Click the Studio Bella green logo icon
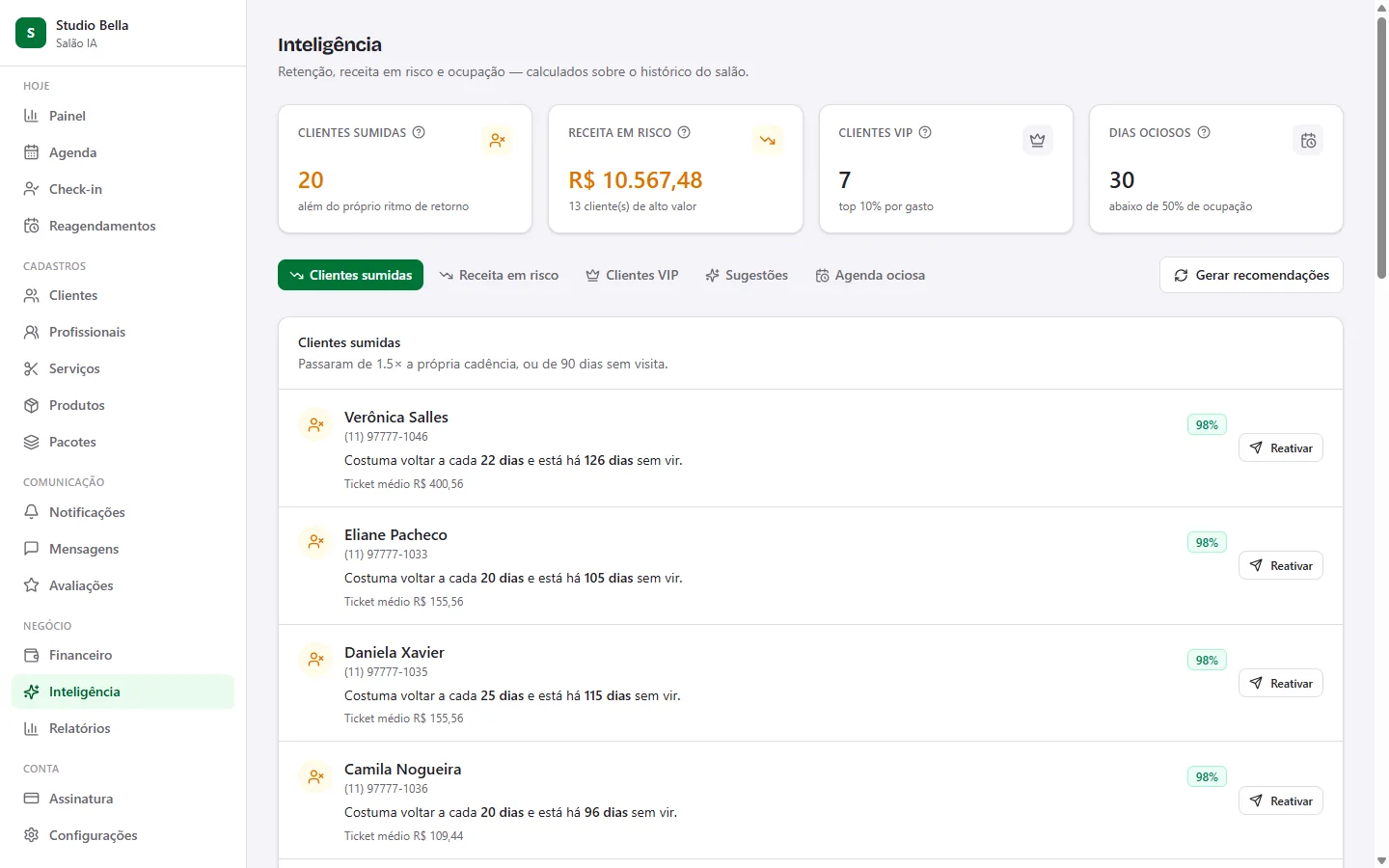Viewport: 1389px width, 868px height. (x=31, y=33)
